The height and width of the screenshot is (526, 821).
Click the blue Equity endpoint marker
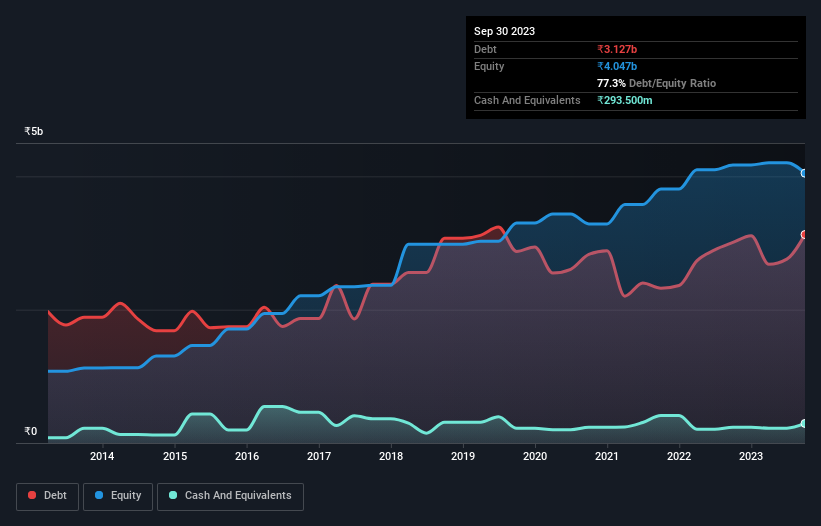[804, 173]
